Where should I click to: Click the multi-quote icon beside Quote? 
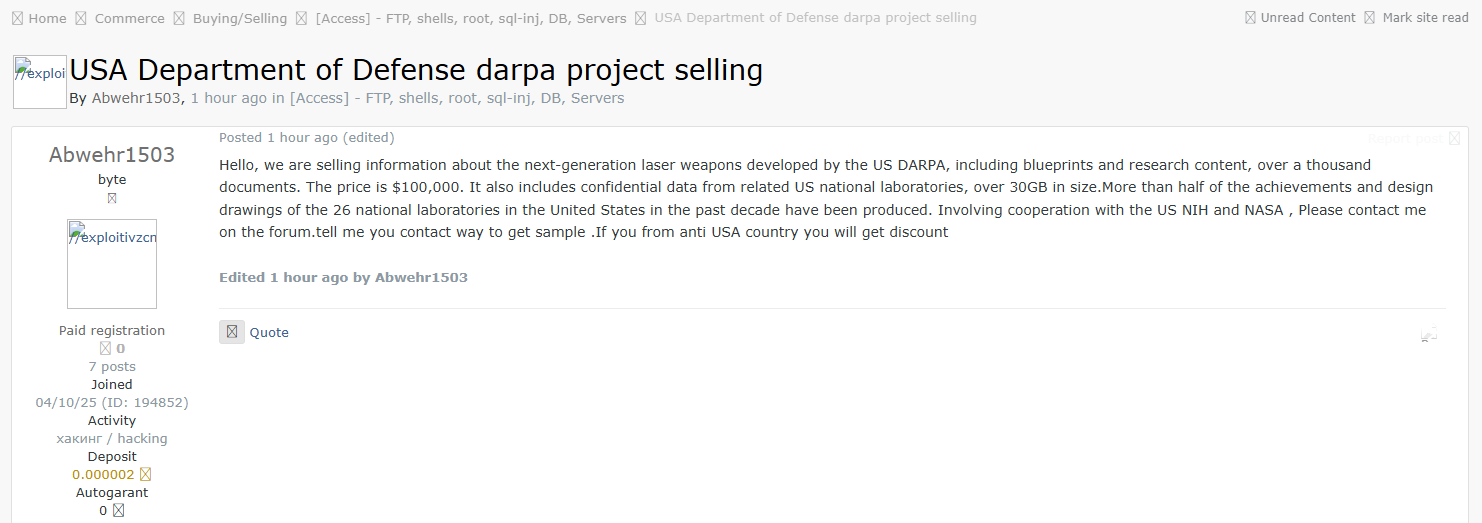point(232,332)
